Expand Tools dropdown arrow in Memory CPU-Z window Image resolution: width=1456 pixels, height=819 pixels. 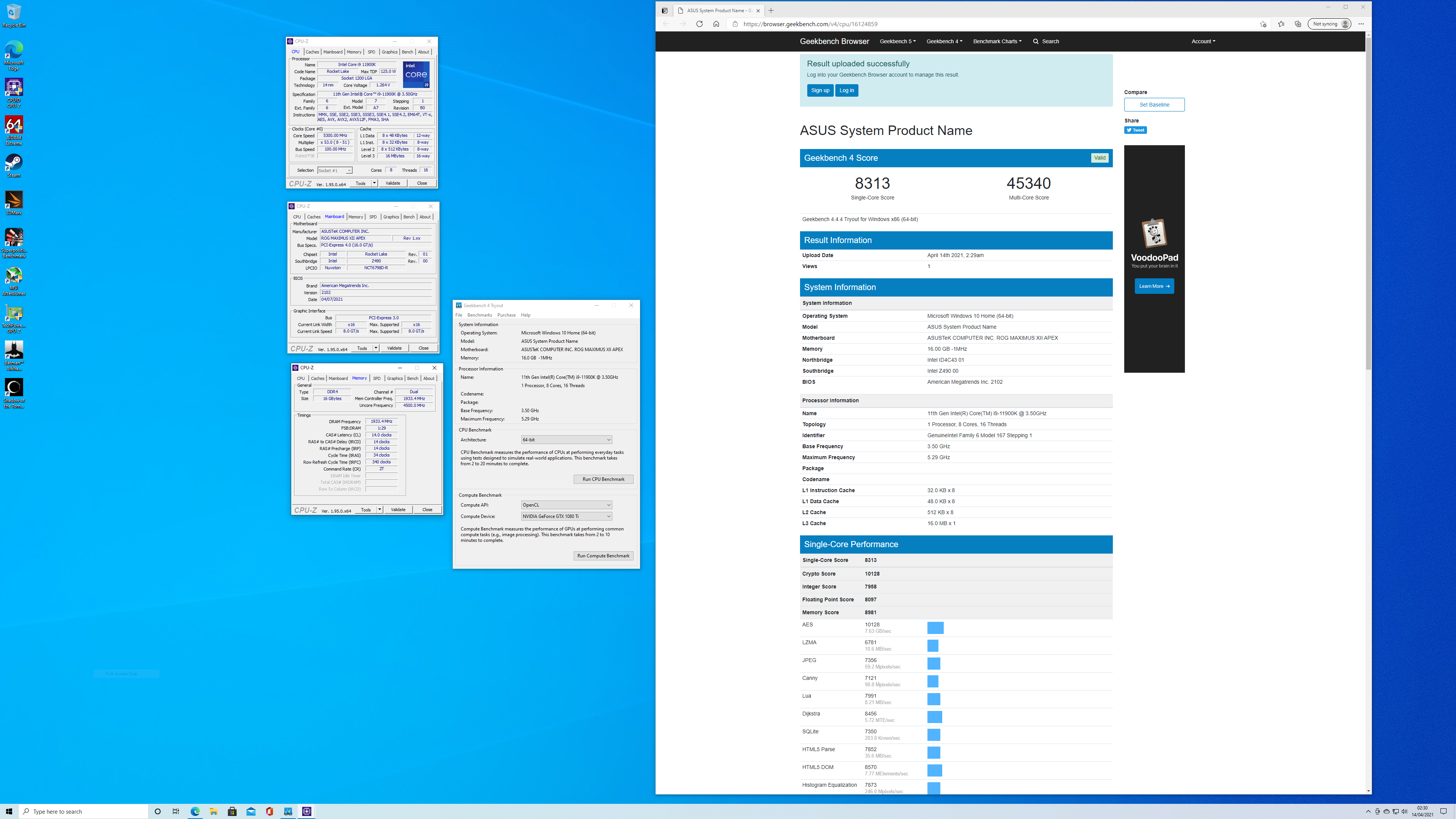[380, 509]
